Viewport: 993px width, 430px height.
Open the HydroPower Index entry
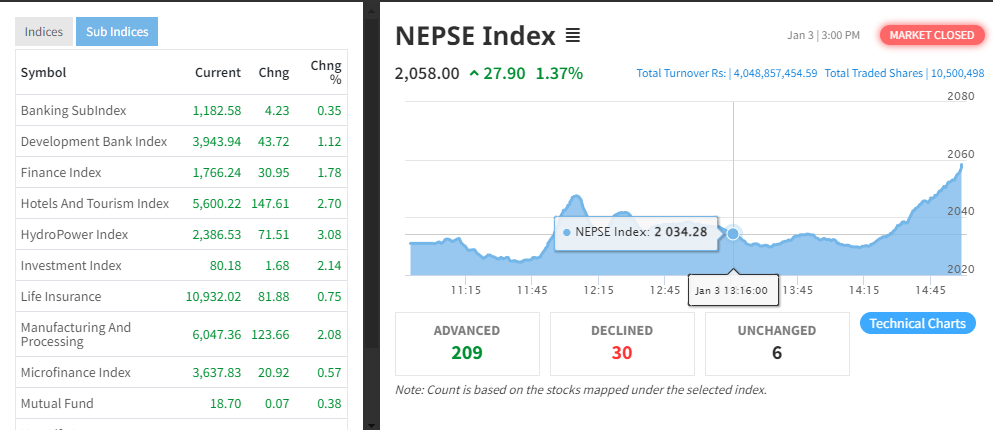(x=74, y=234)
